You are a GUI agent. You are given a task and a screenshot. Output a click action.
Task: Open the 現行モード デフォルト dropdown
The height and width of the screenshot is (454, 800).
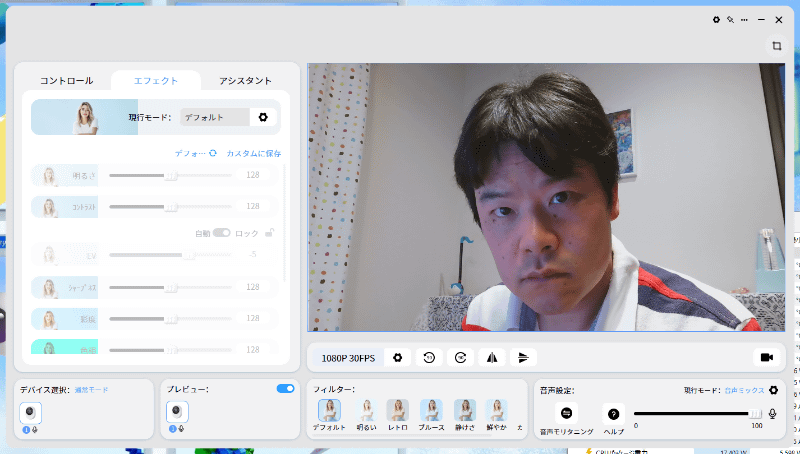[215, 117]
